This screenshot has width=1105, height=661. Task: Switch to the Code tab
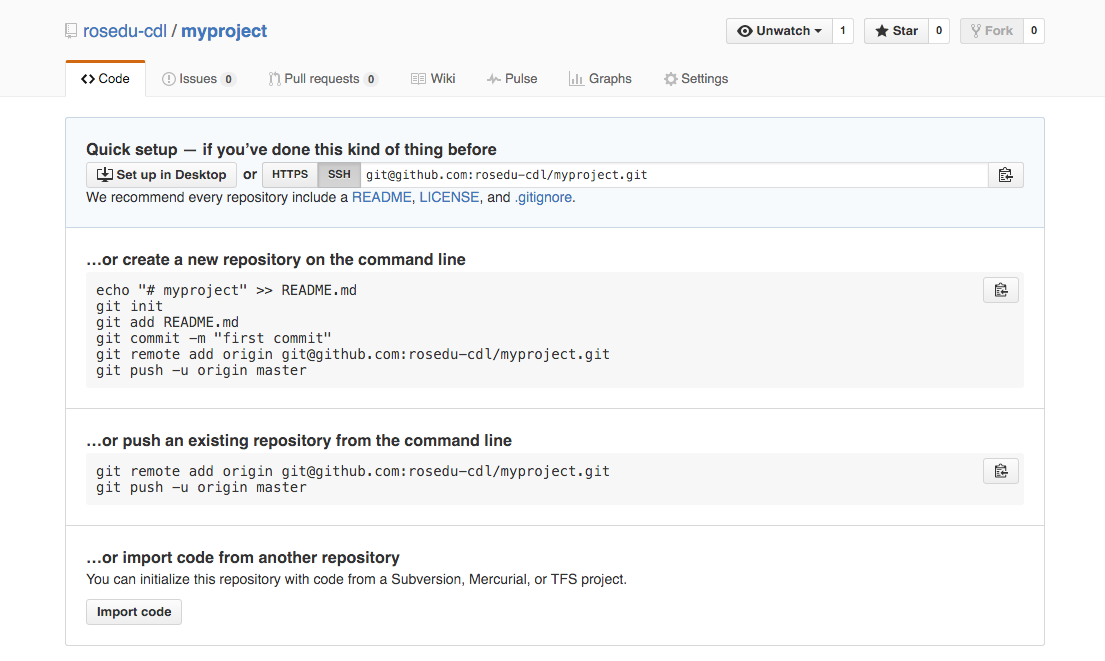pyautogui.click(x=106, y=79)
